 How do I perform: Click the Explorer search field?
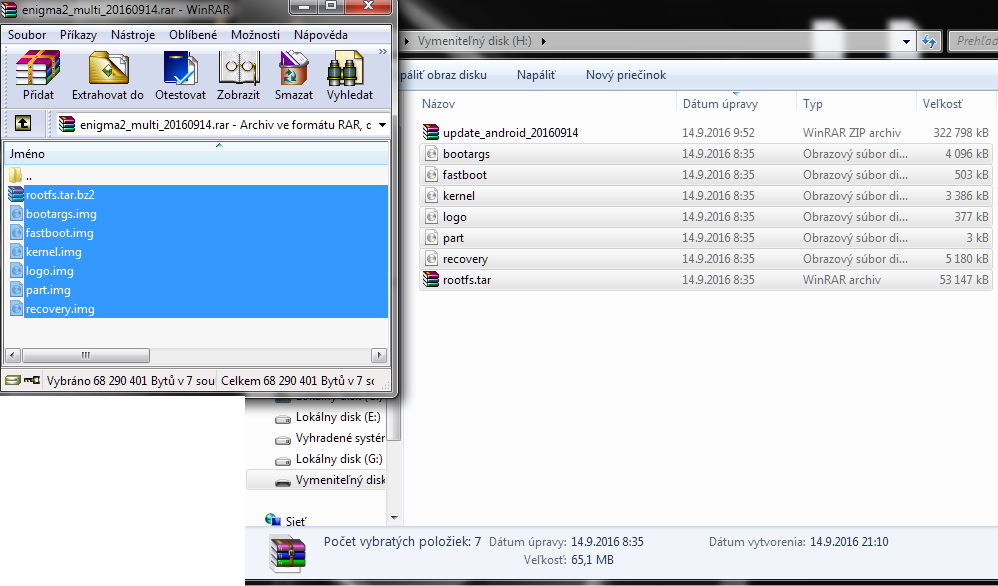(973, 41)
